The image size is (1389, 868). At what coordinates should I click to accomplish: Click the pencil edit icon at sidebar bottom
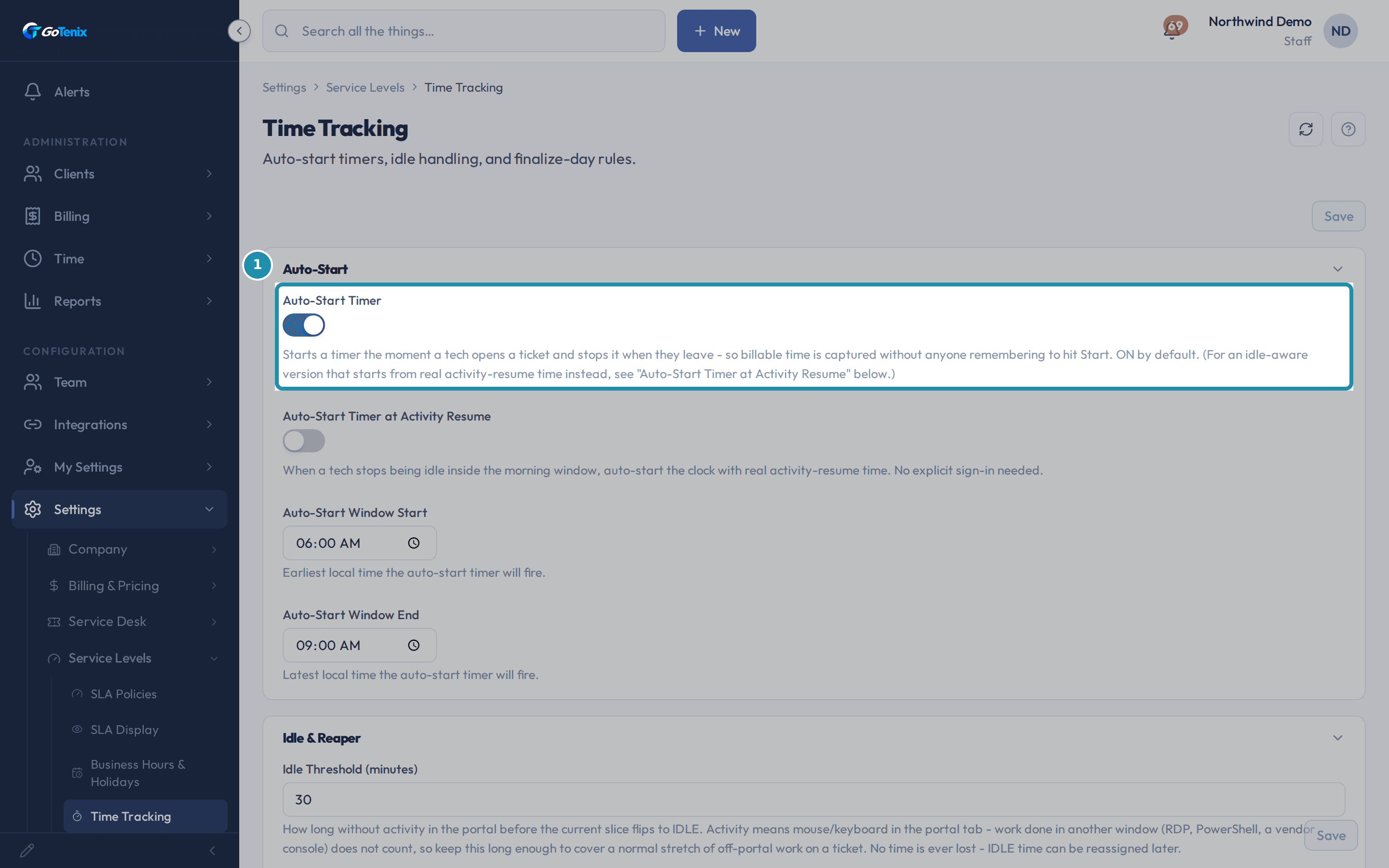click(x=27, y=850)
